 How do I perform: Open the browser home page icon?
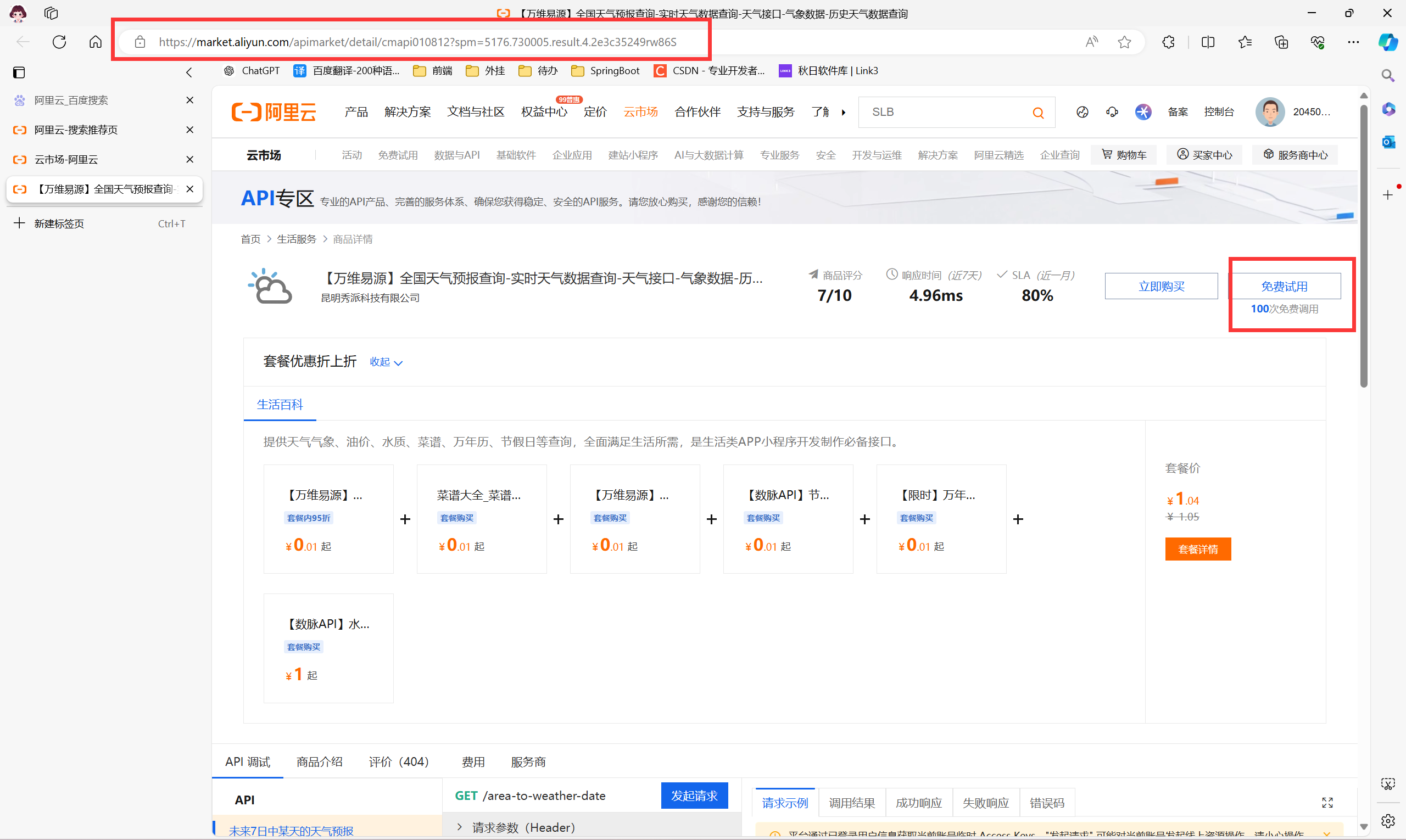(x=96, y=42)
